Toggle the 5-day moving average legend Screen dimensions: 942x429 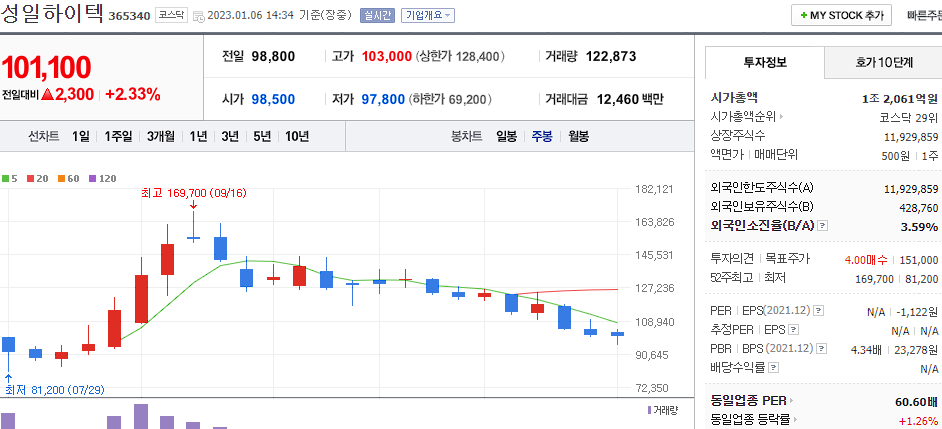tap(9, 178)
